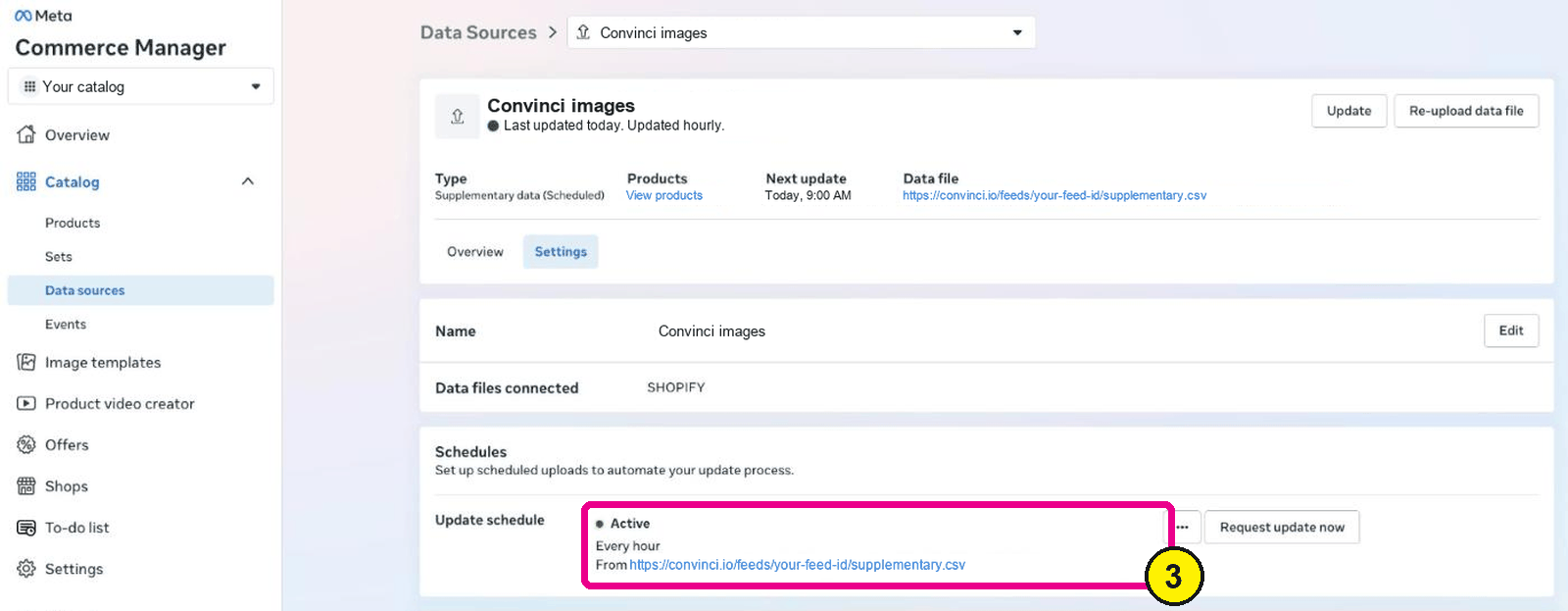
Task: Open Overview in the sidebar
Action: 77,135
